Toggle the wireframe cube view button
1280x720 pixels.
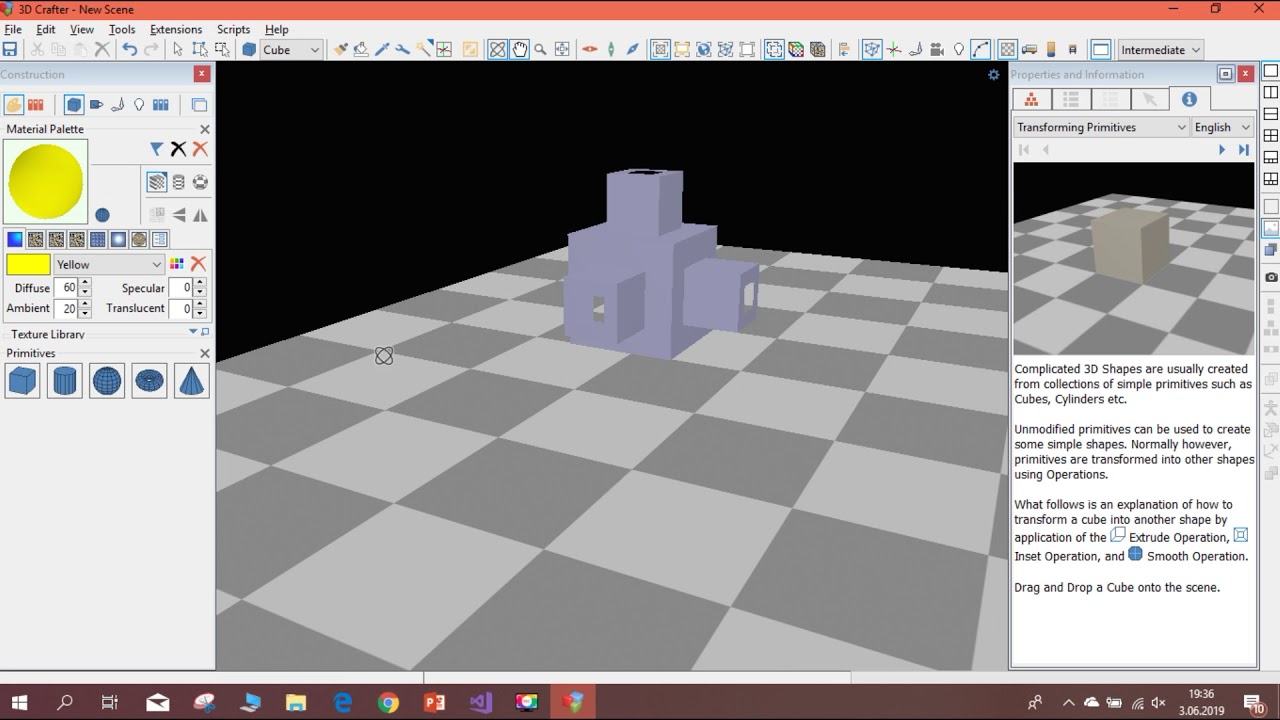[x=872, y=49]
